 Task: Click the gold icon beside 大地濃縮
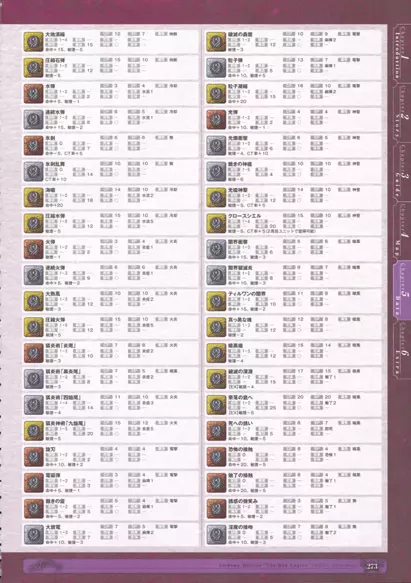point(33,41)
